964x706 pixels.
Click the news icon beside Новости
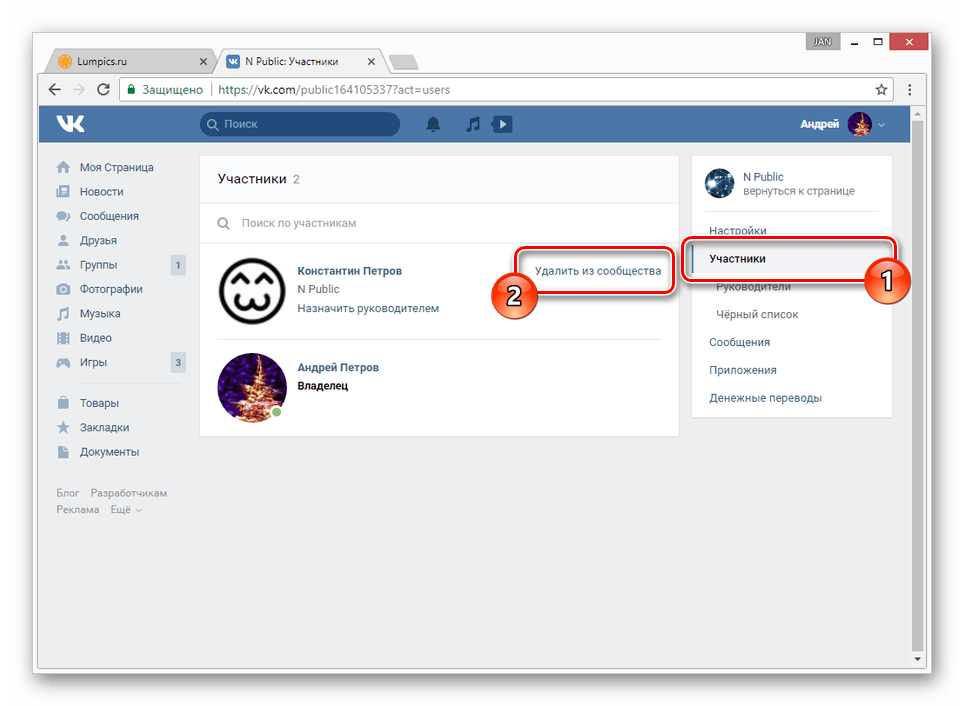click(x=63, y=192)
